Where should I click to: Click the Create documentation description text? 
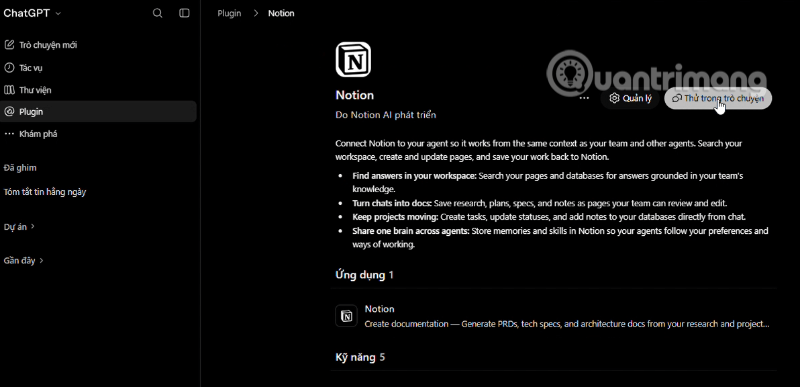(567, 324)
